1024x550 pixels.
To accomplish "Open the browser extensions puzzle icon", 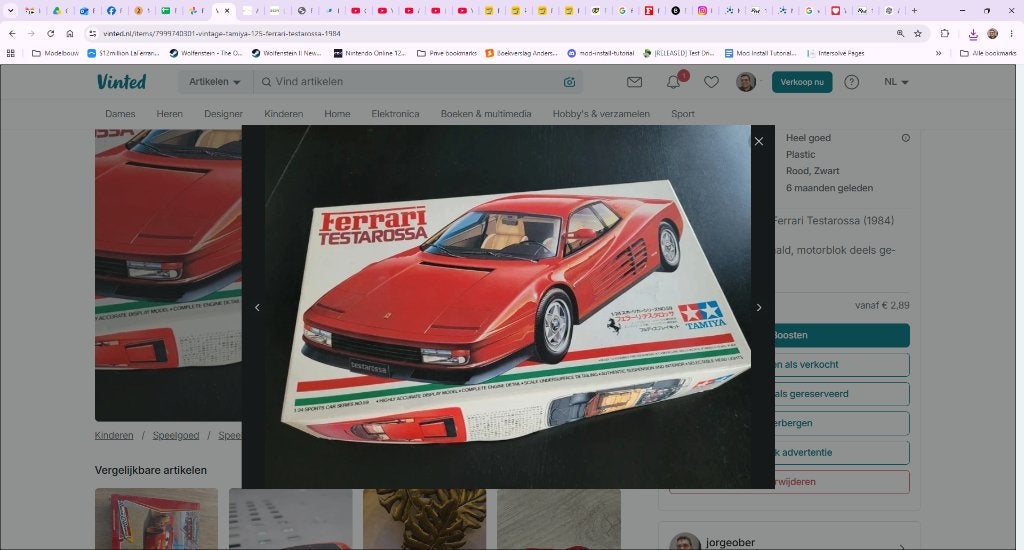I will click(945, 33).
